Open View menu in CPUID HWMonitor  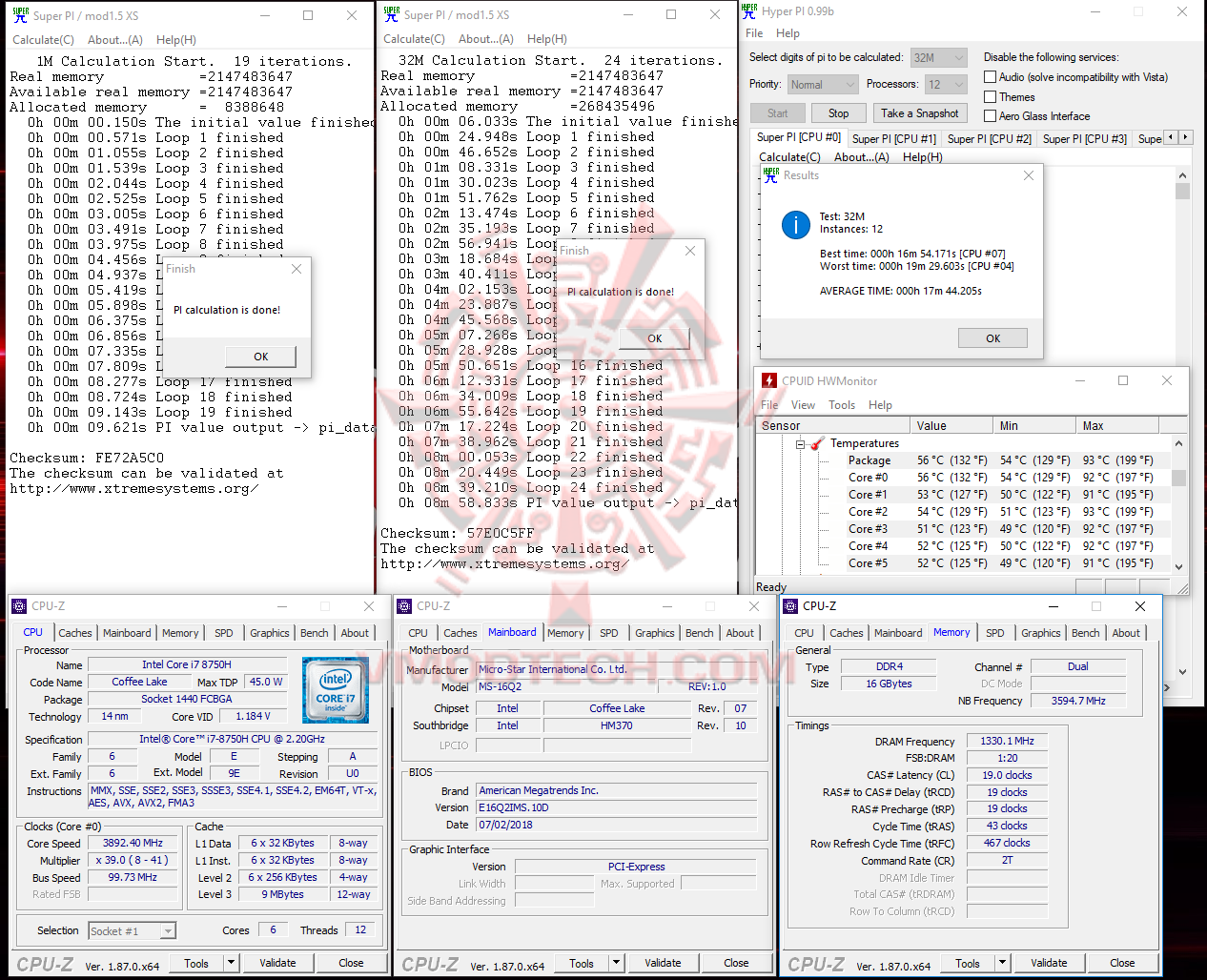[803, 405]
